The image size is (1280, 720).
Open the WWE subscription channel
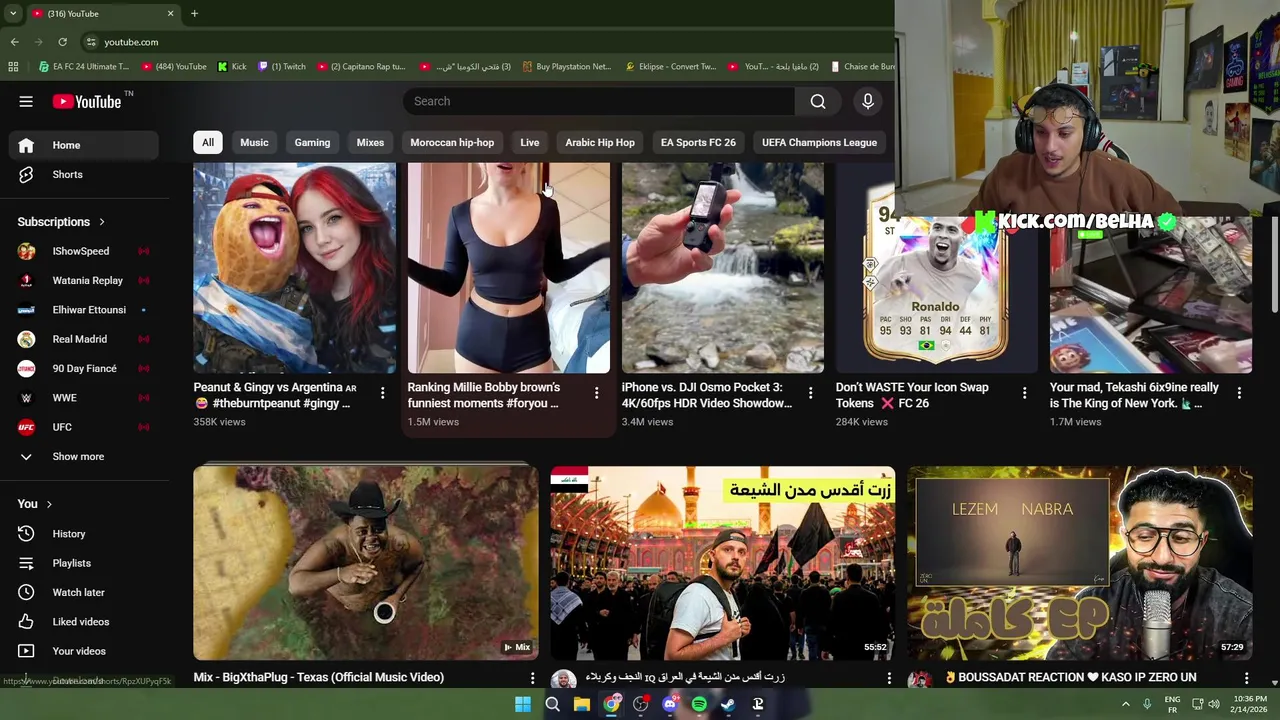86,398
